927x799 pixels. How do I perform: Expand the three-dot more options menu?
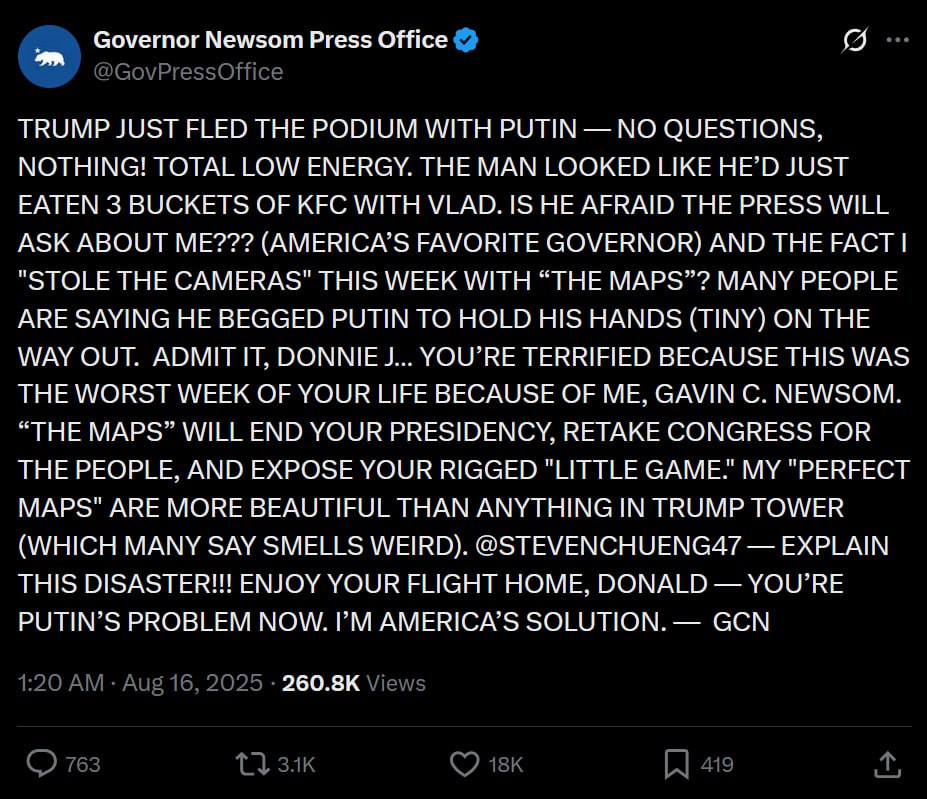(x=898, y=41)
